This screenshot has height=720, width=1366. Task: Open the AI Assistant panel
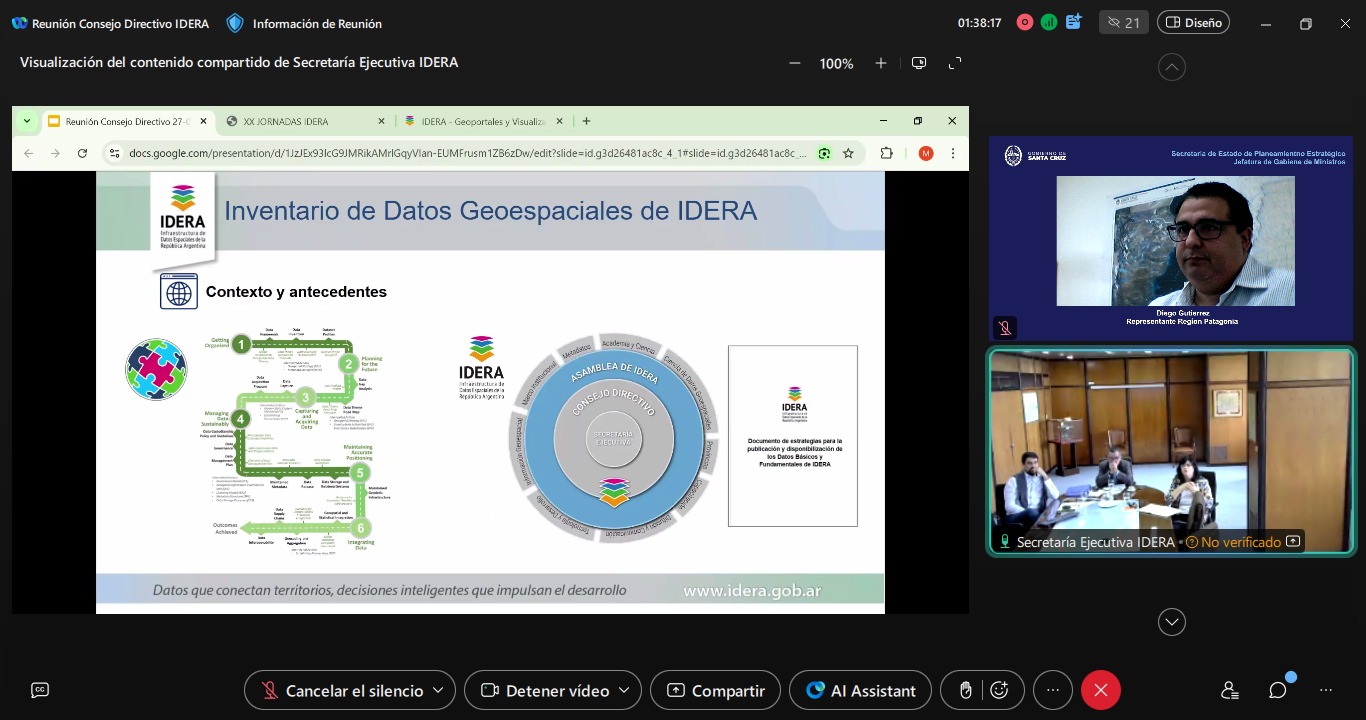pos(860,691)
